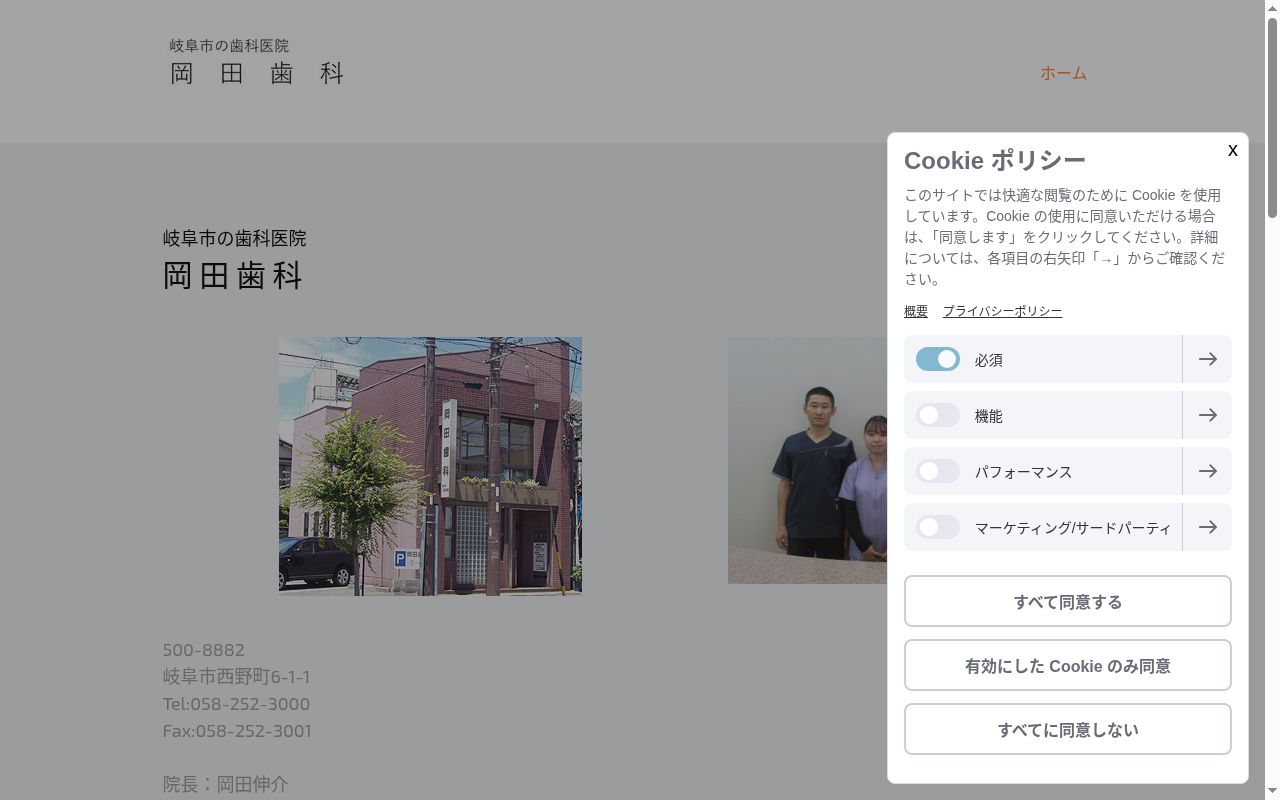Click the 岡田歯科 site logo title
This screenshot has height=800, width=1280.
[257, 73]
